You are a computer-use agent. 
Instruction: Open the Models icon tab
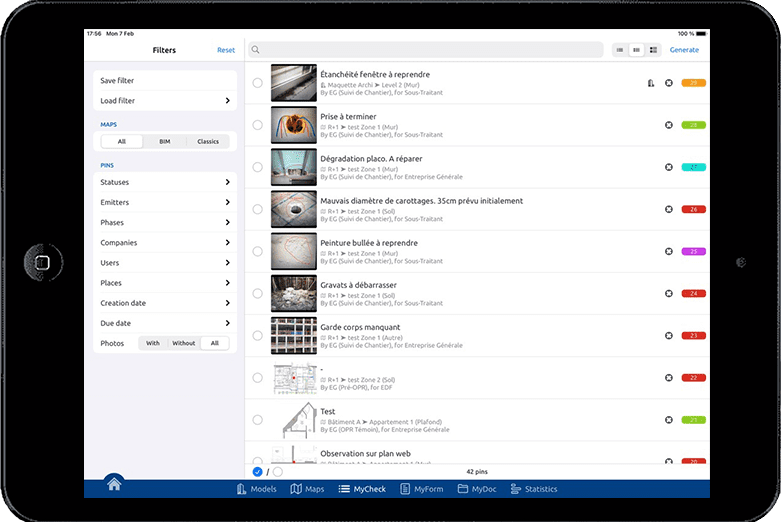click(257, 489)
